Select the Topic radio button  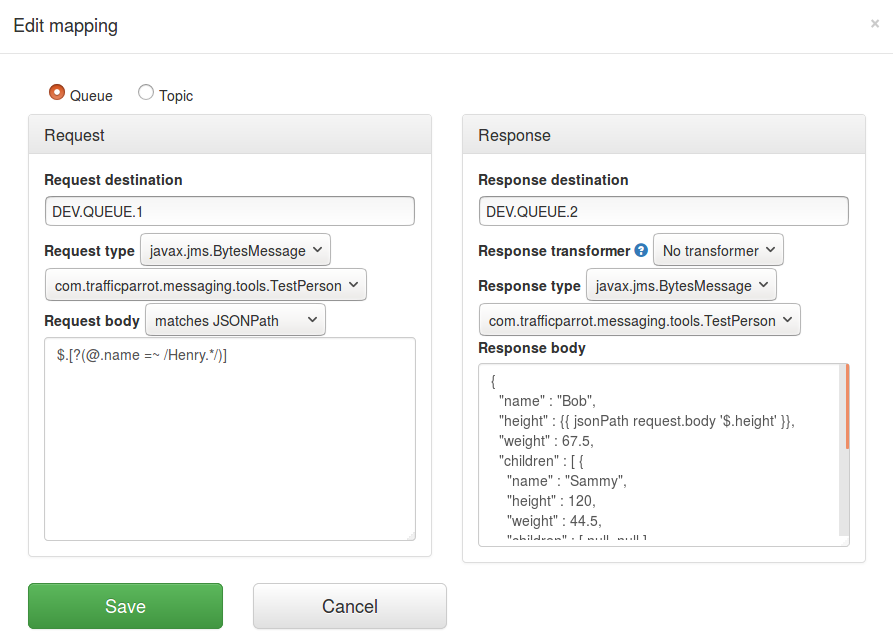point(144,92)
